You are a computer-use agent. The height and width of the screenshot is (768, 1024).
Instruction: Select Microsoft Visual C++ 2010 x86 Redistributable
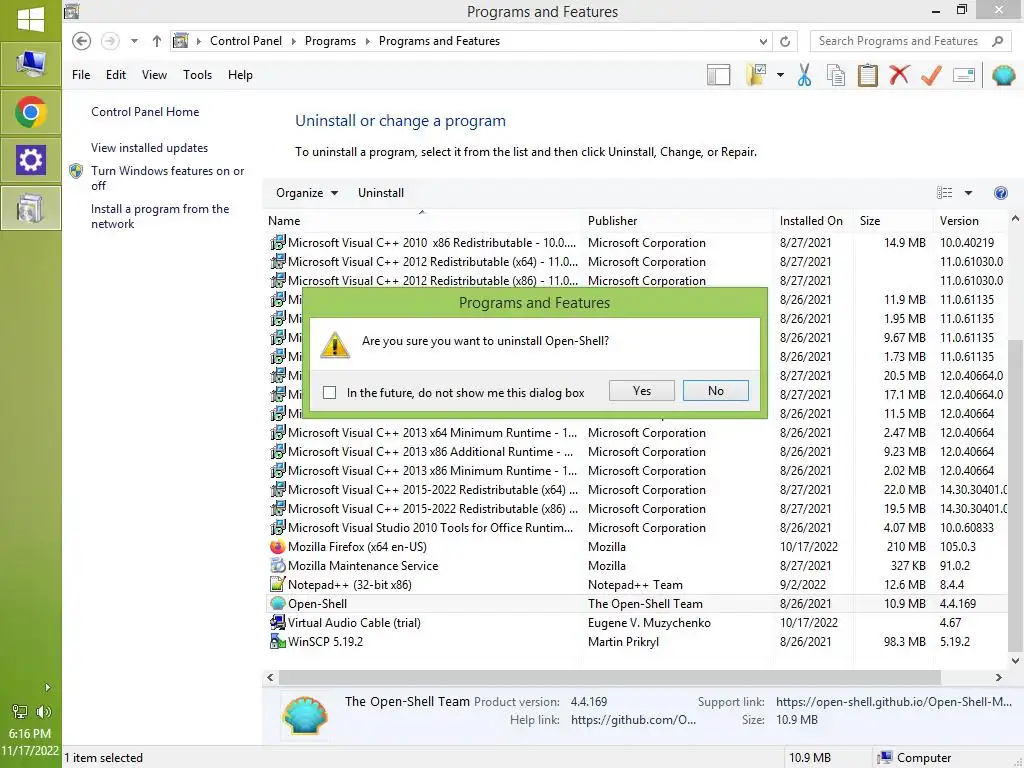pyautogui.click(x=637, y=242)
